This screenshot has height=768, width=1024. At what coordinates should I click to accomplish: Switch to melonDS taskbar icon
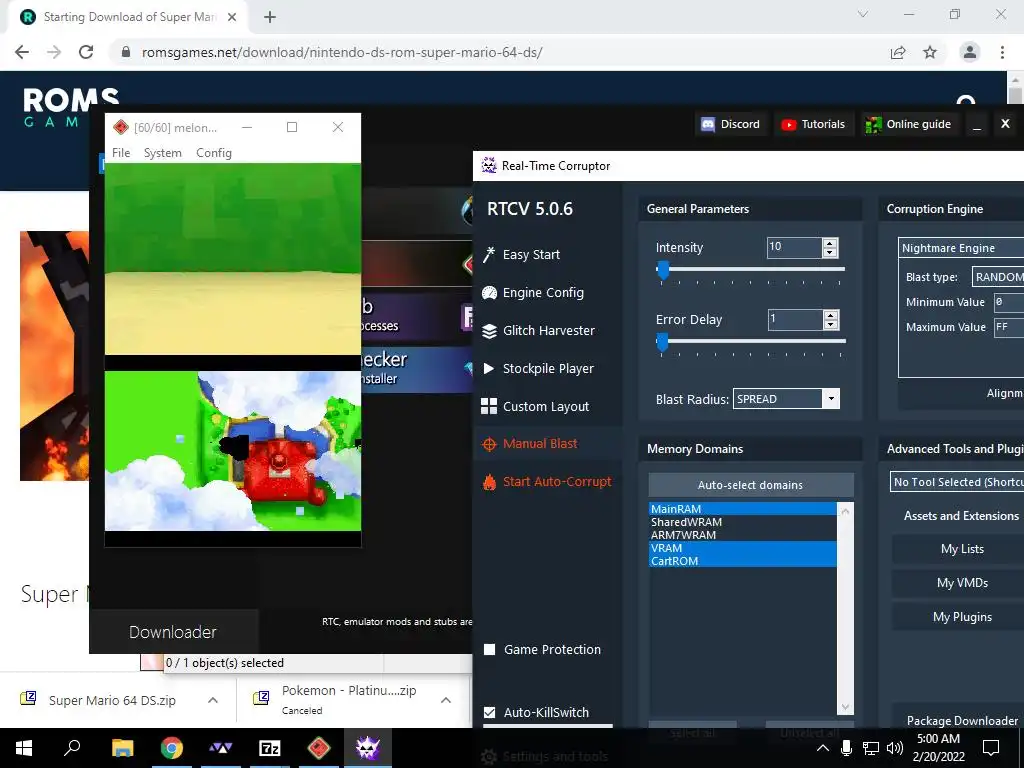point(319,748)
